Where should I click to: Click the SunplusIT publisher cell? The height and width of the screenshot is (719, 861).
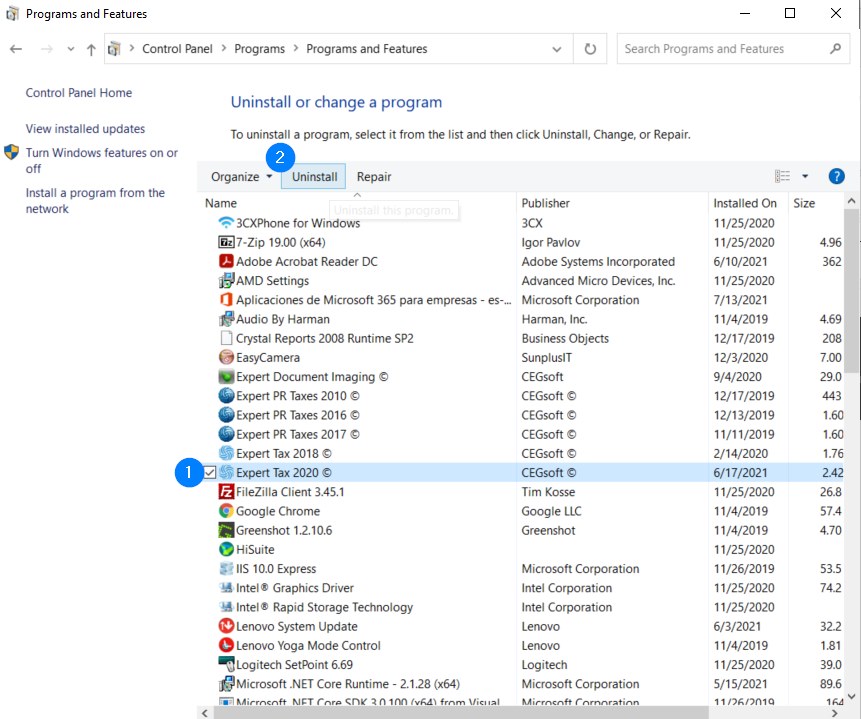pos(546,358)
